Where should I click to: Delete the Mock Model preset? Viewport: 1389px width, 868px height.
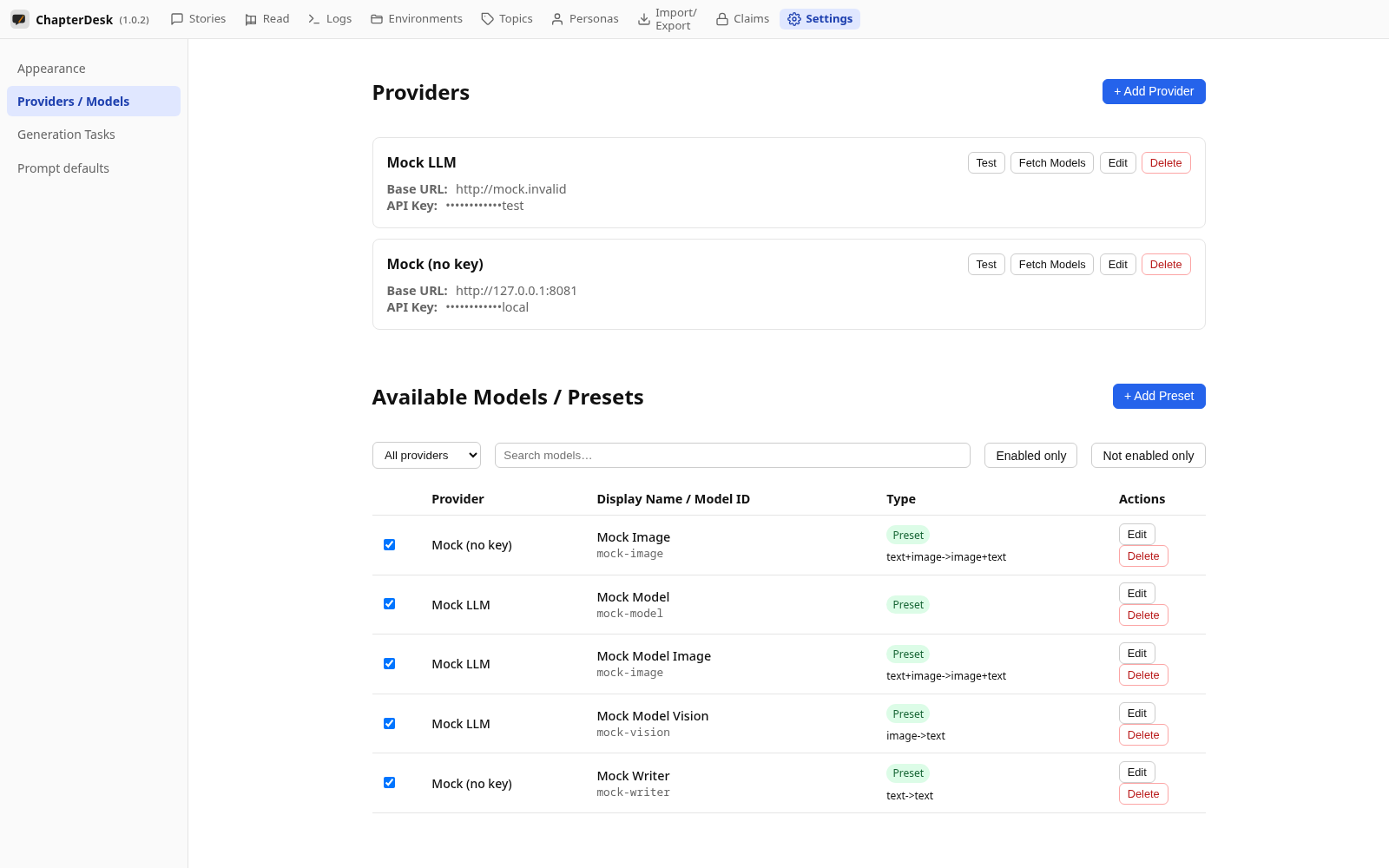pyautogui.click(x=1143, y=615)
